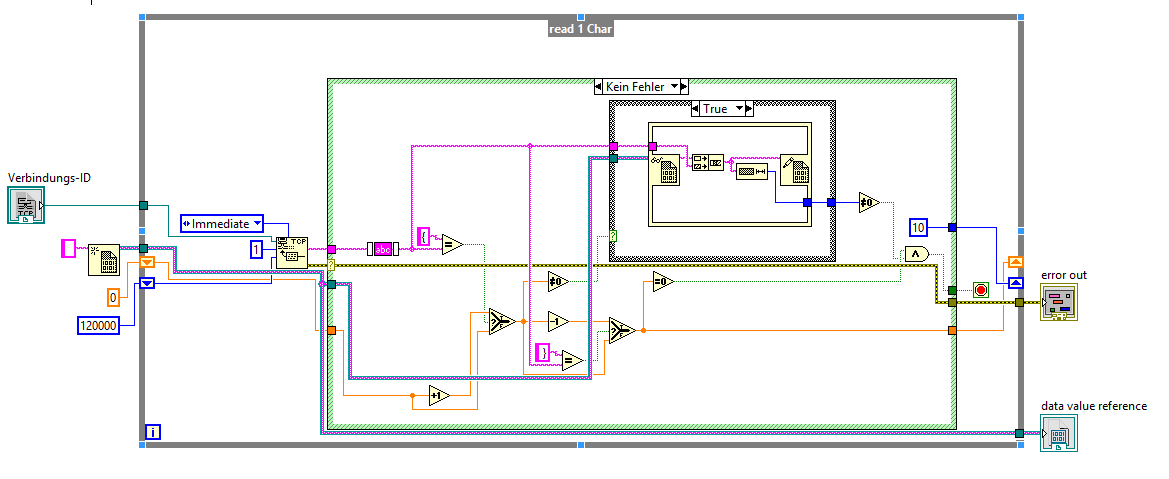Click the error out cluster indicator

(x=1059, y=302)
